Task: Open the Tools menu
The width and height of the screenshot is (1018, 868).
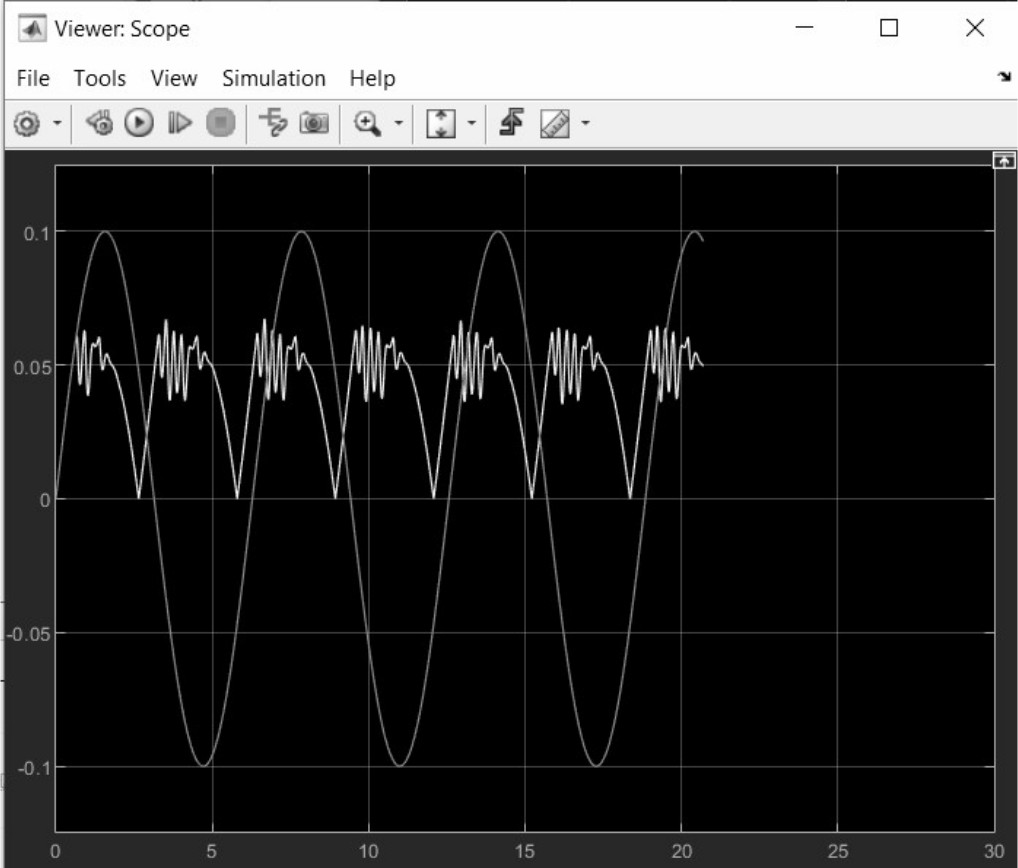Action: coord(100,78)
